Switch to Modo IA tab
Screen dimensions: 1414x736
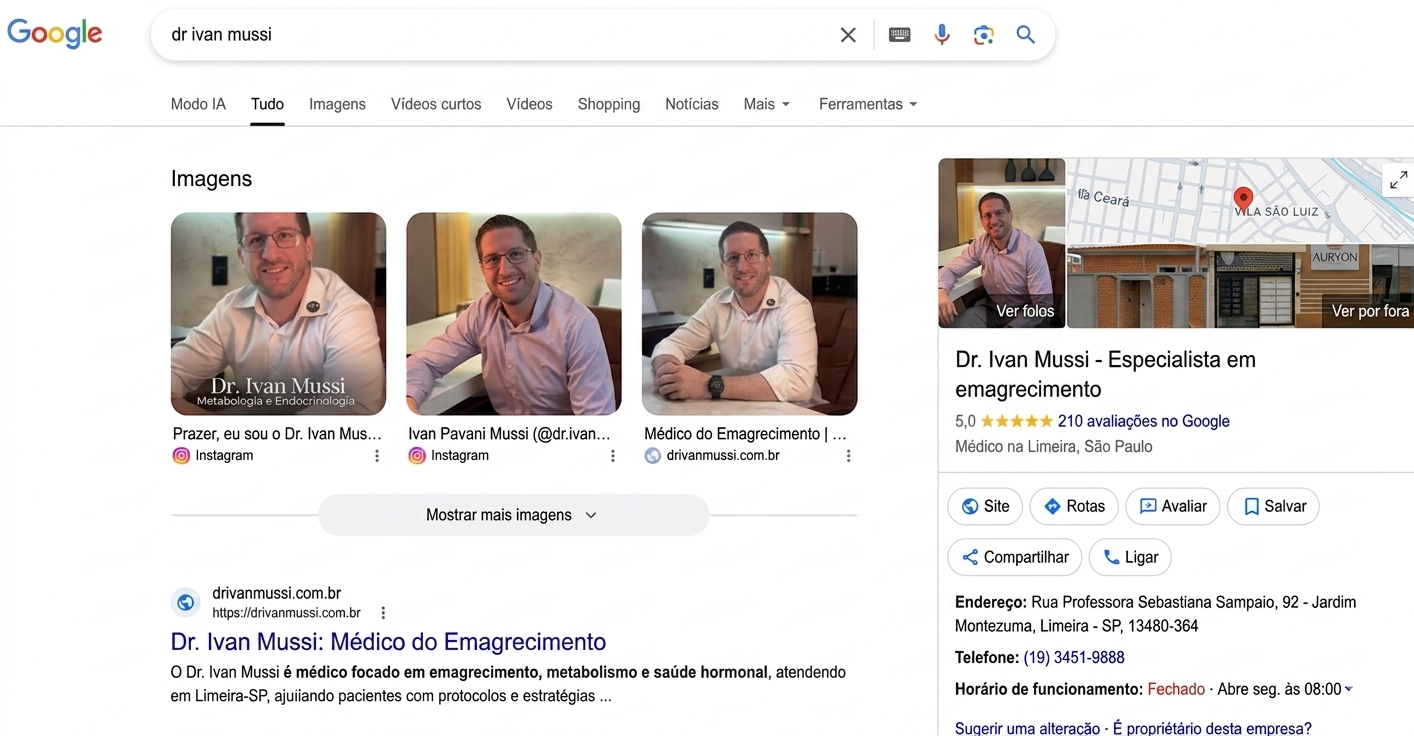pos(198,104)
